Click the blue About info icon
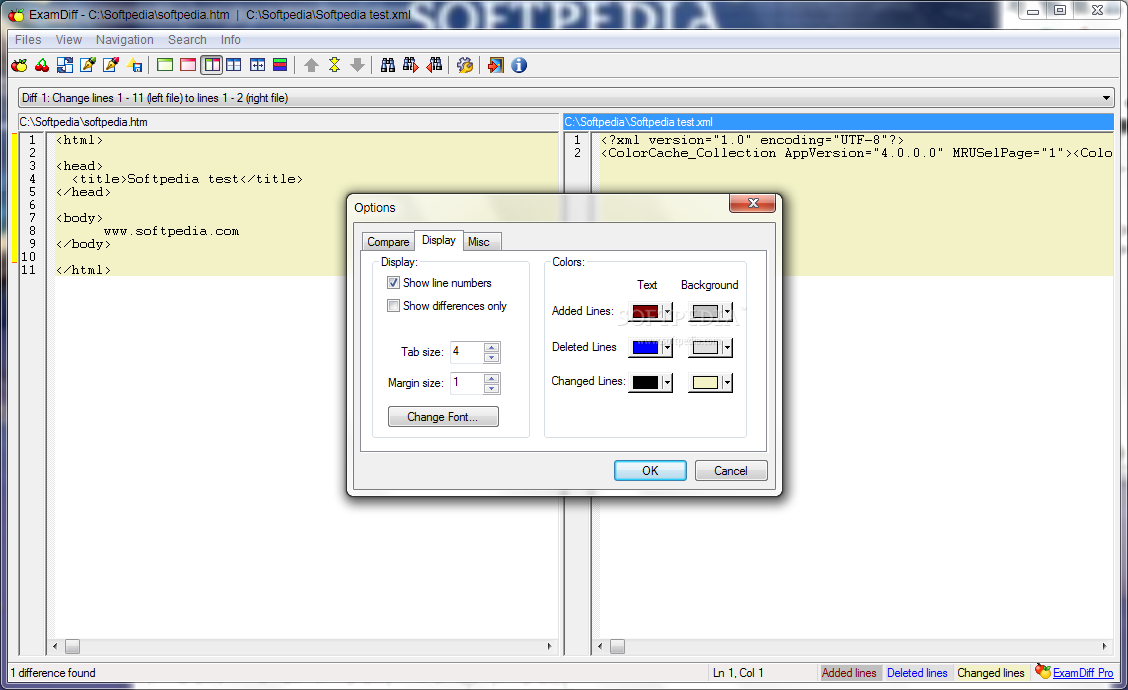 (519, 65)
